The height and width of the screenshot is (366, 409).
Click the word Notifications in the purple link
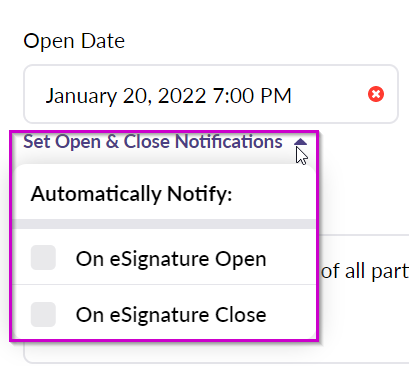229,142
